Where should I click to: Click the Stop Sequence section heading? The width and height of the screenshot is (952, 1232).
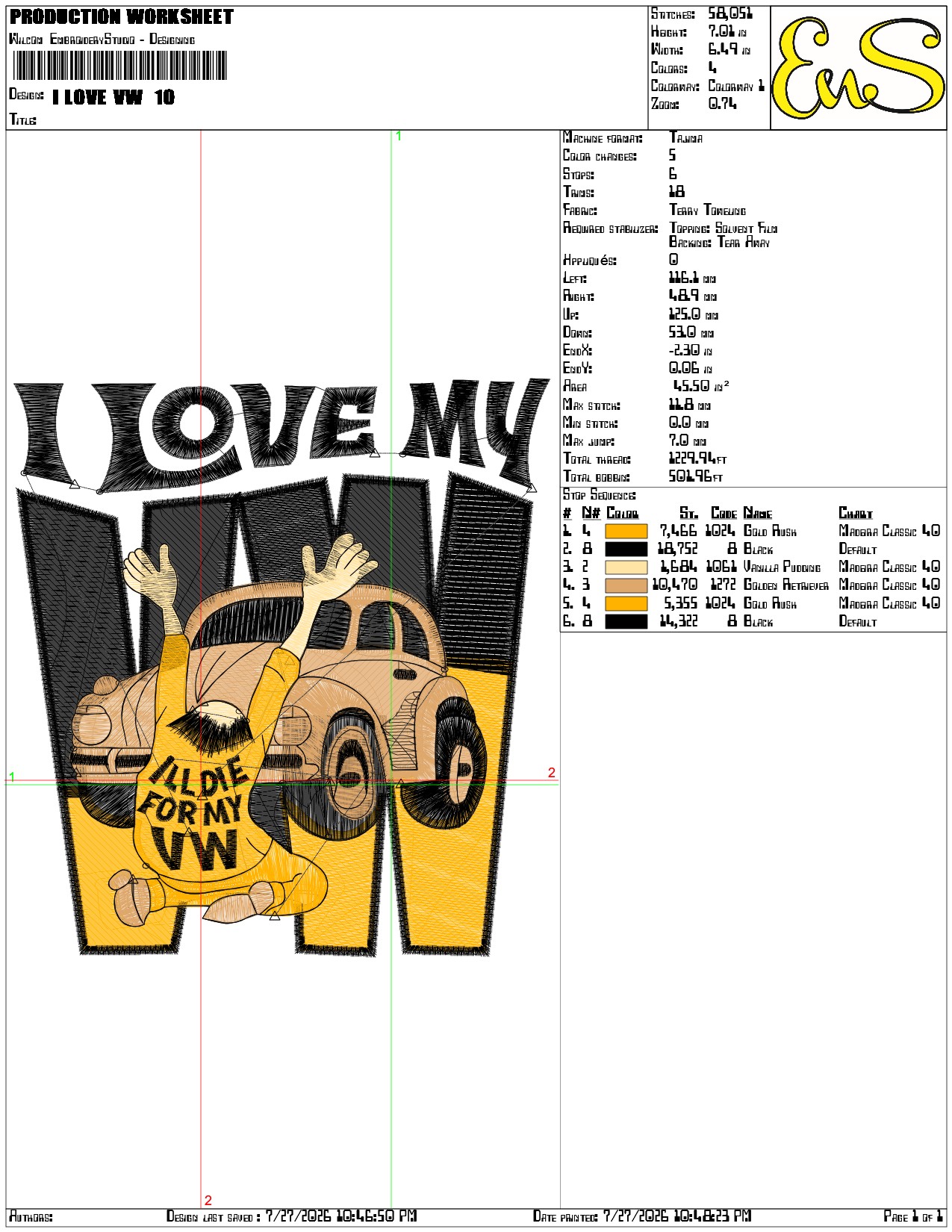pyautogui.click(x=600, y=495)
